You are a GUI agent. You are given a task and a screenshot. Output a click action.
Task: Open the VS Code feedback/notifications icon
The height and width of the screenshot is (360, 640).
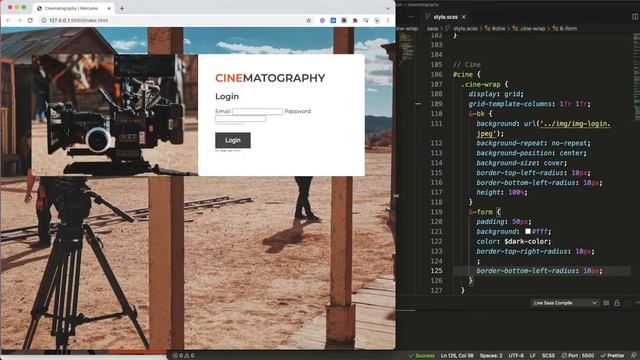click(634, 356)
